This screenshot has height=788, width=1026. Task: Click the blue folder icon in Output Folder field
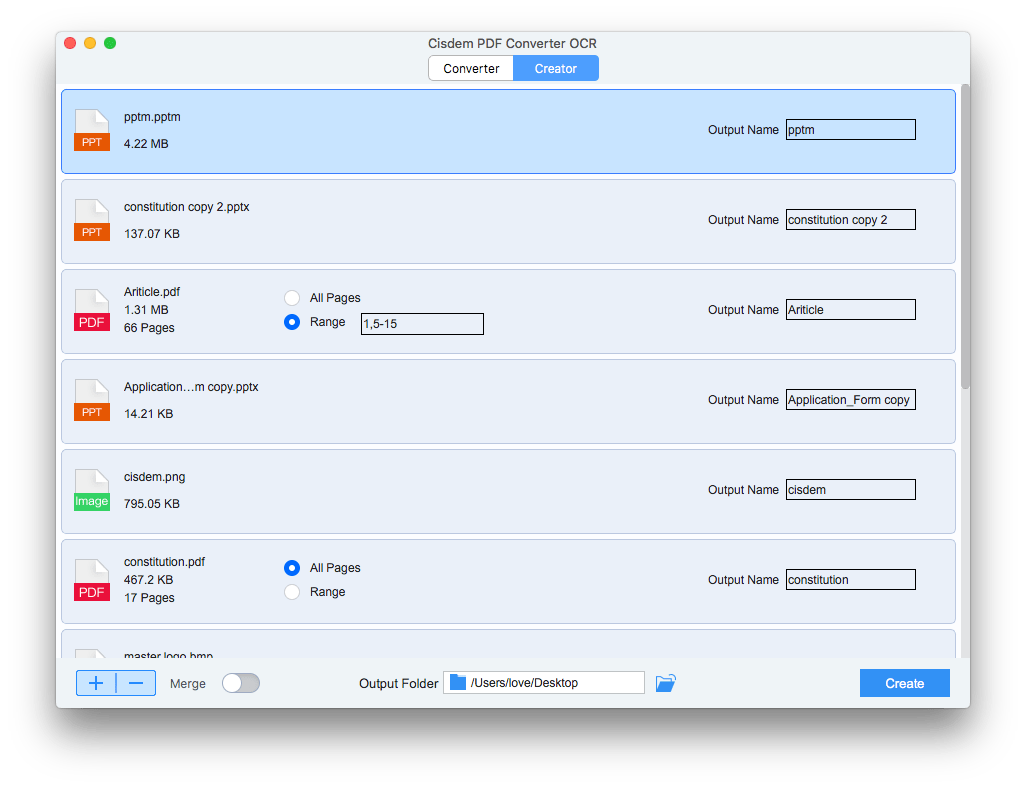tap(458, 683)
